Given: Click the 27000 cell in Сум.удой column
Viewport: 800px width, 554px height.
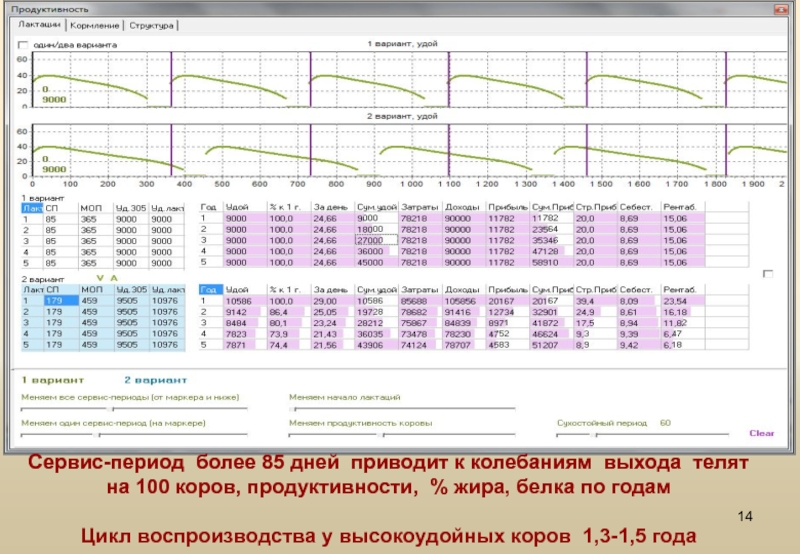Looking at the screenshot, I should pyautogui.click(x=376, y=240).
